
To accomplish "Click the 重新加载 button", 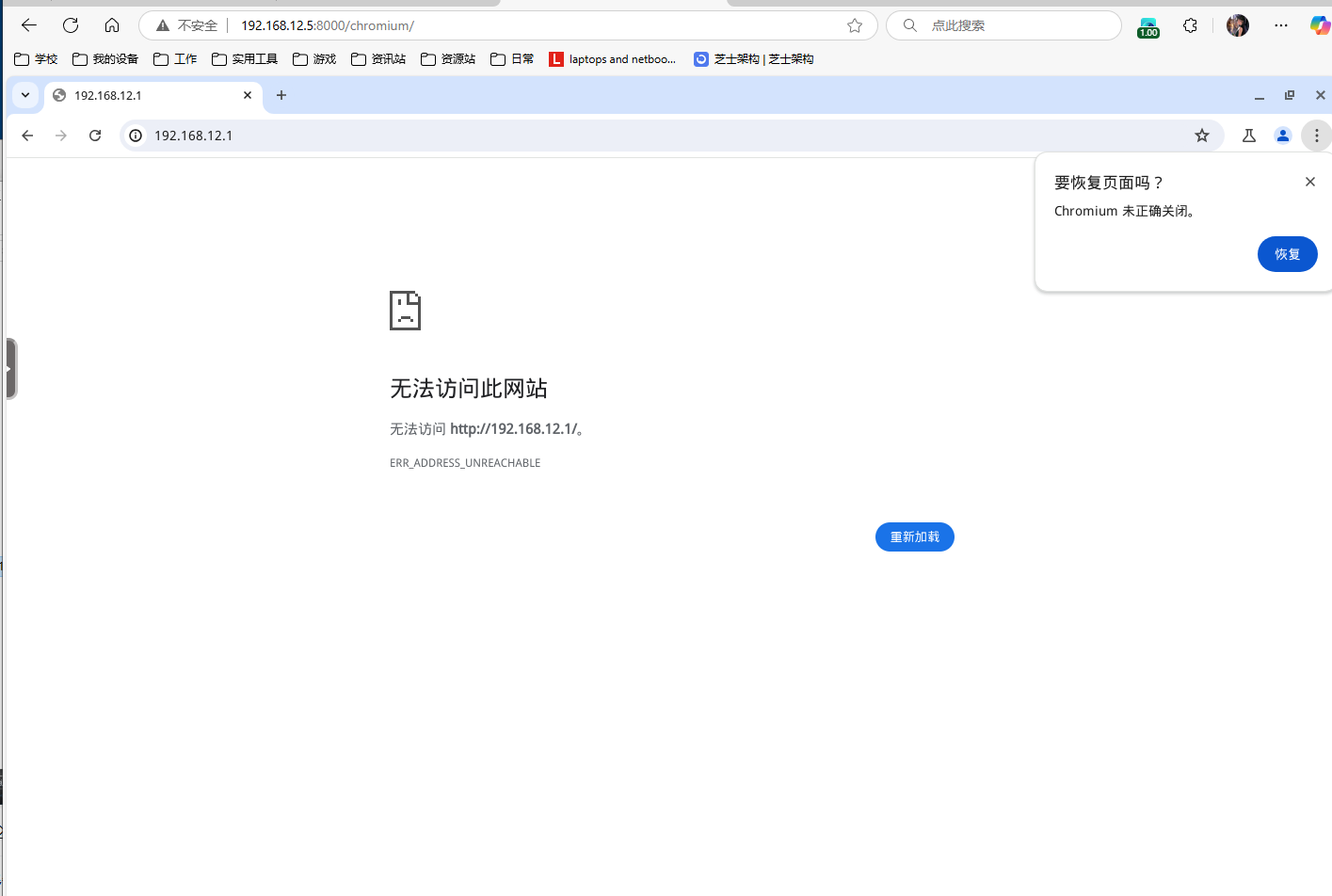I will tap(915, 536).
